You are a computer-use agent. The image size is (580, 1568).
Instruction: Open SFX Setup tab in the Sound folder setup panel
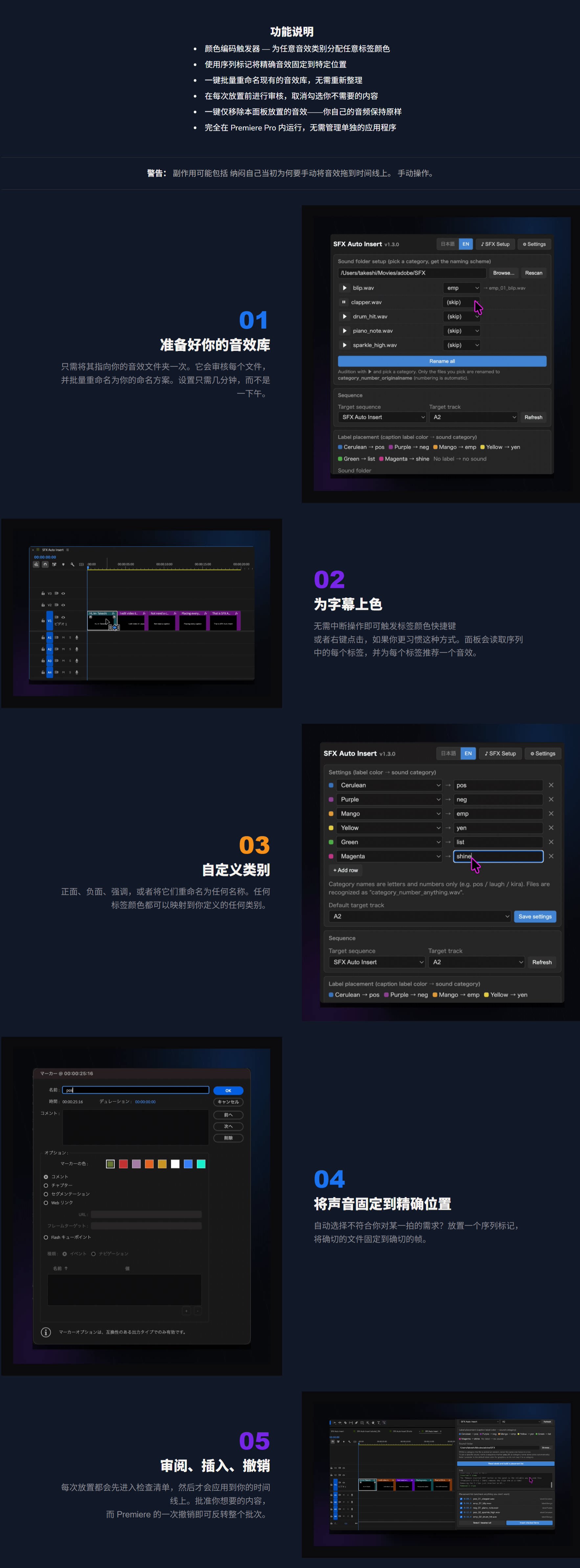[495, 244]
